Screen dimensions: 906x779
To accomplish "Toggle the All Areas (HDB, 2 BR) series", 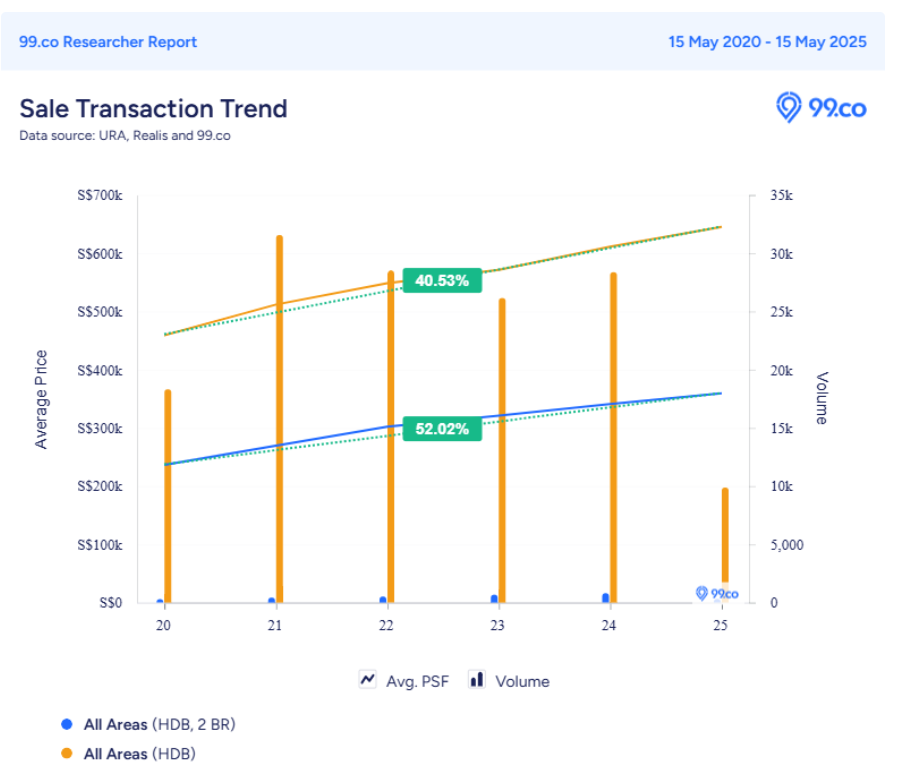I will tap(159, 724).
